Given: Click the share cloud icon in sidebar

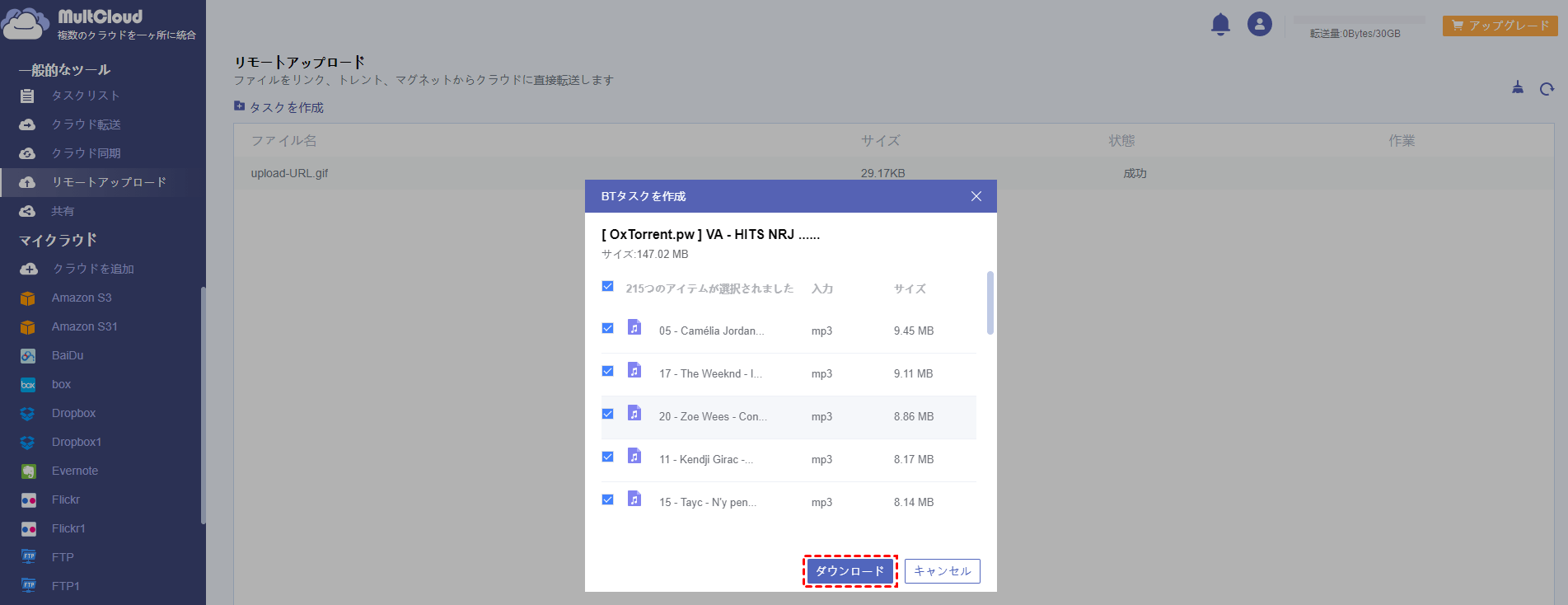Looking at the screenshot, I should click(x=27, y=211).
